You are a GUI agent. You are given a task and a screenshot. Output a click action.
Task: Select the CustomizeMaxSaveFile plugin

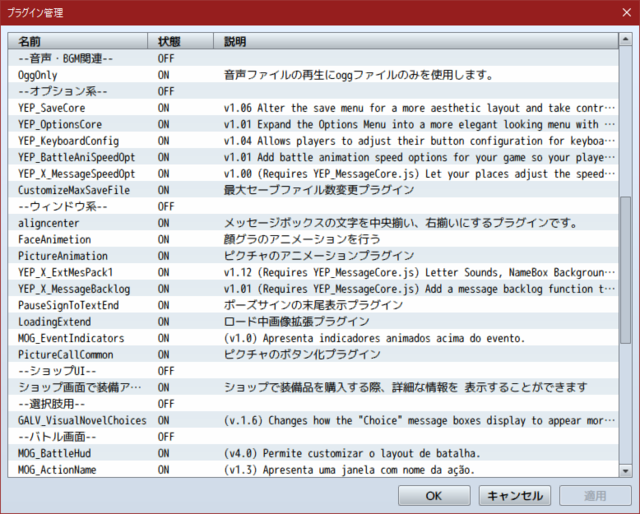[313, 190]
